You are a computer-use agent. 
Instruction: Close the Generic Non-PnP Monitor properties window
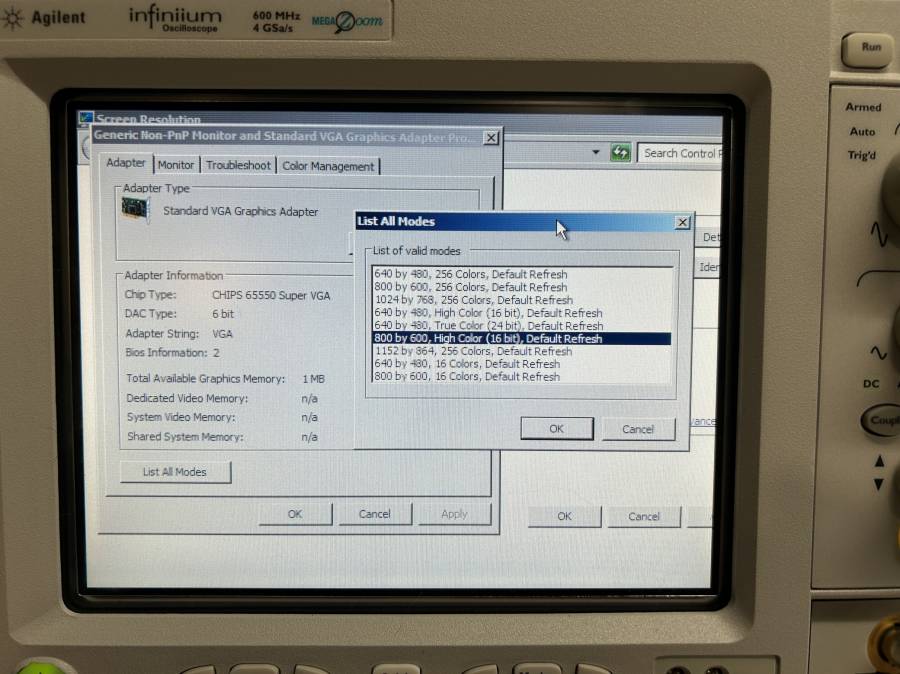pos(490,138)
